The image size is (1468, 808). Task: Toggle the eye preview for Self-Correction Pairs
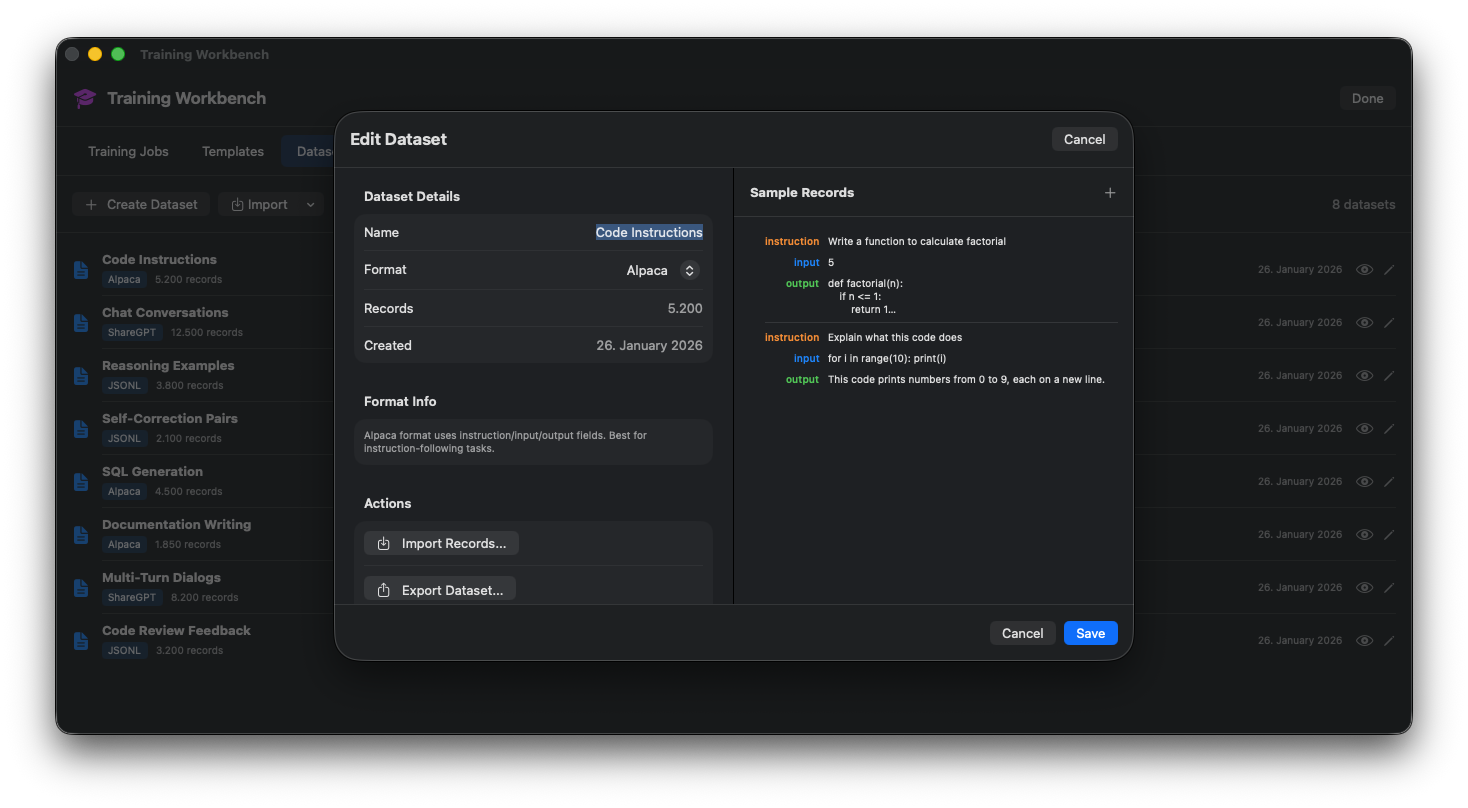pyautogui.click(x=1364, y=429)
